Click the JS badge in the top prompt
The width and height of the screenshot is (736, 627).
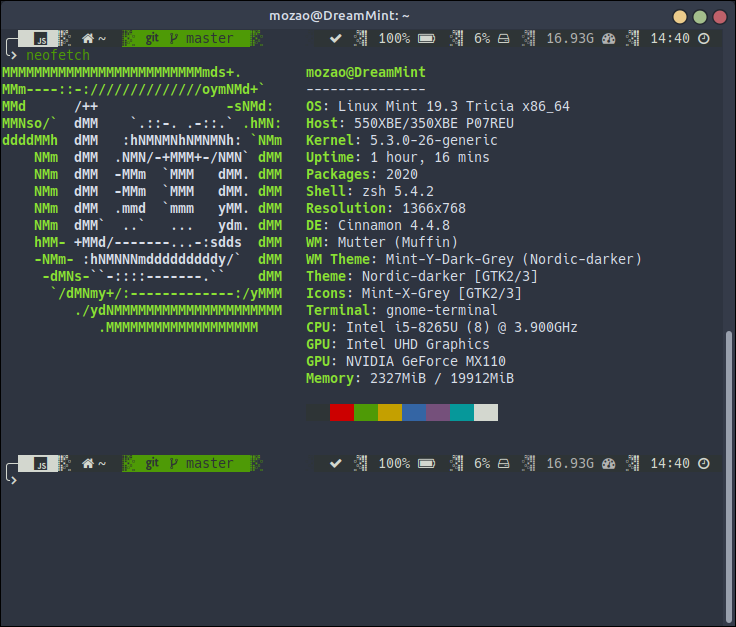click(x=41, y=39)
